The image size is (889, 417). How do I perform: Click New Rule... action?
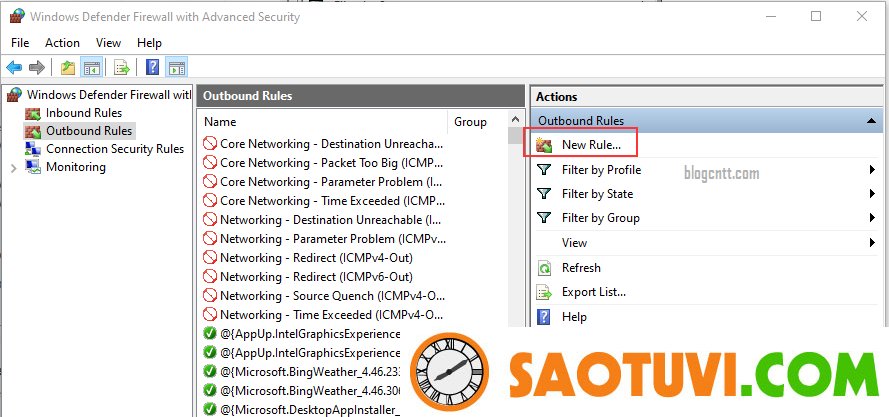click(x=591, y=145)
